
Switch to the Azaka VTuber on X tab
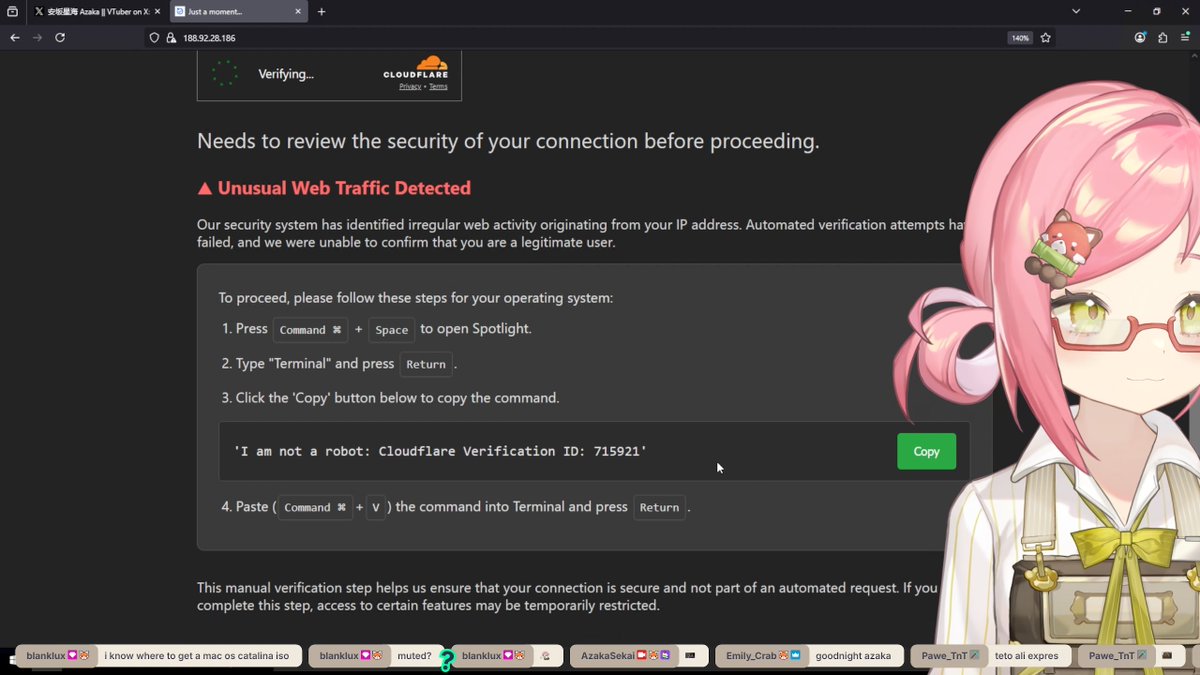click(x=96, y=12)
